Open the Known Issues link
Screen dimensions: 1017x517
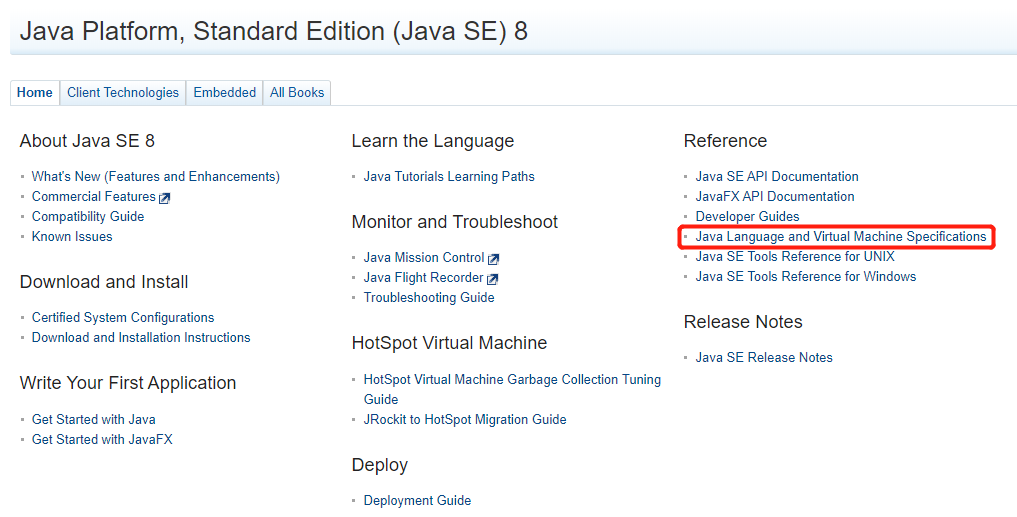72,237
